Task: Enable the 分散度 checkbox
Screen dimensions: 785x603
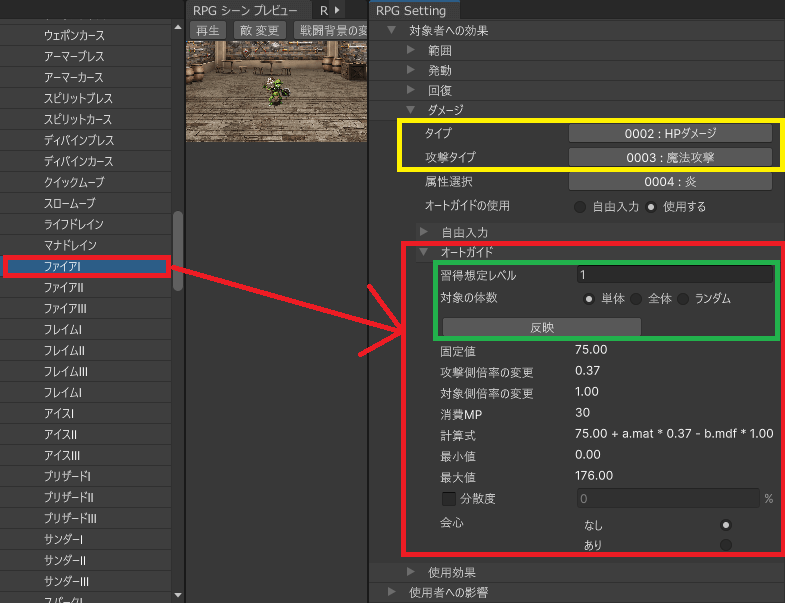Action: point(448,498)
